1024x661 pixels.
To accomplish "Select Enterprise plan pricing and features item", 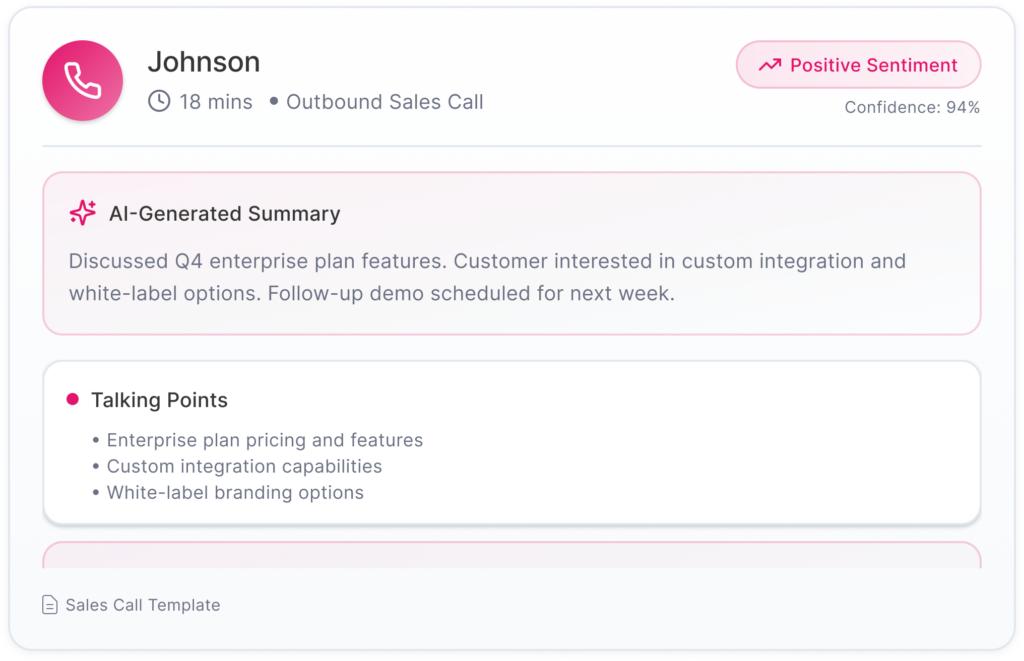I will (264, 440).
